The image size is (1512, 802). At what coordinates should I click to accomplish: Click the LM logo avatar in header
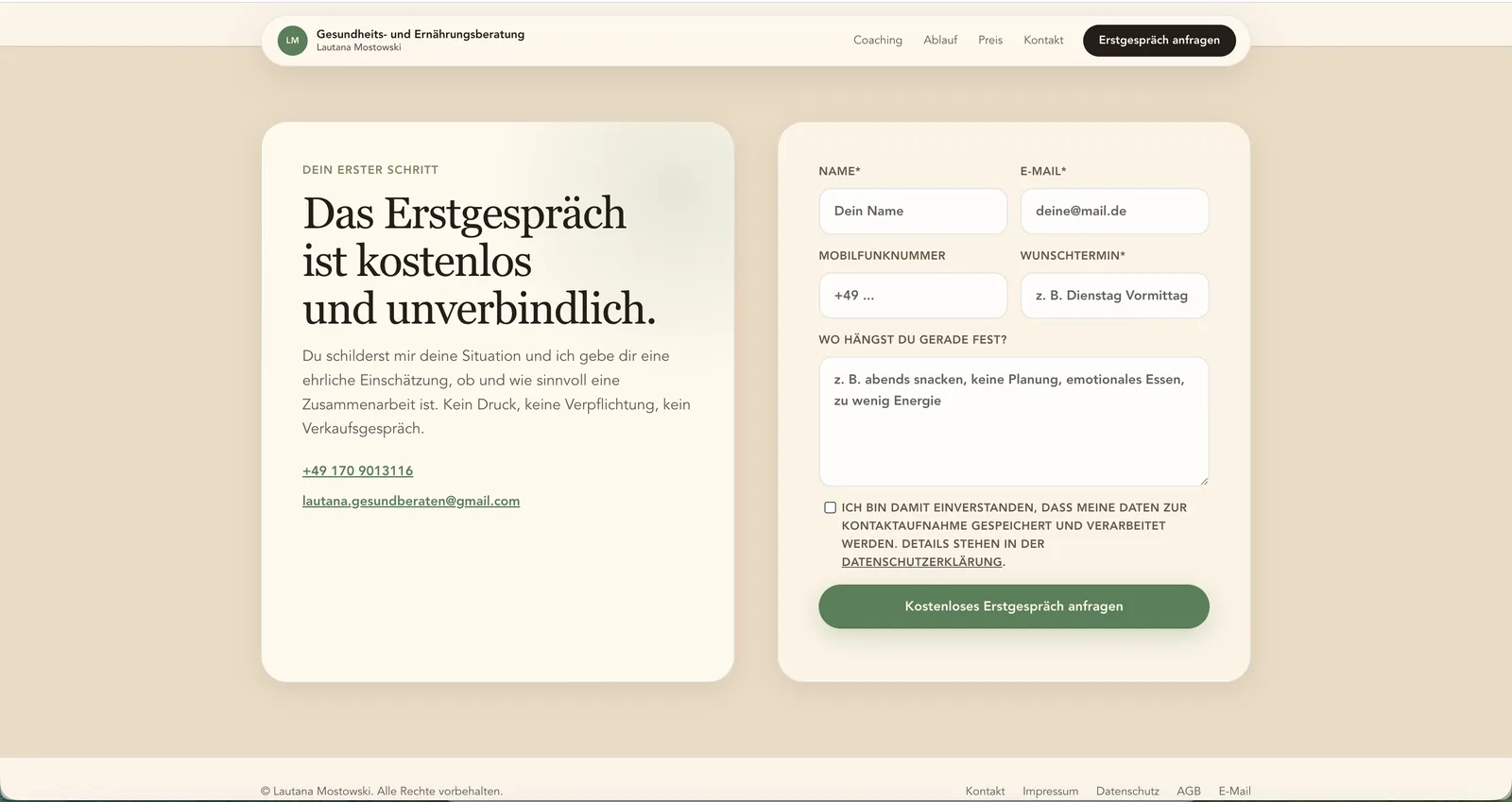point(292,41)
